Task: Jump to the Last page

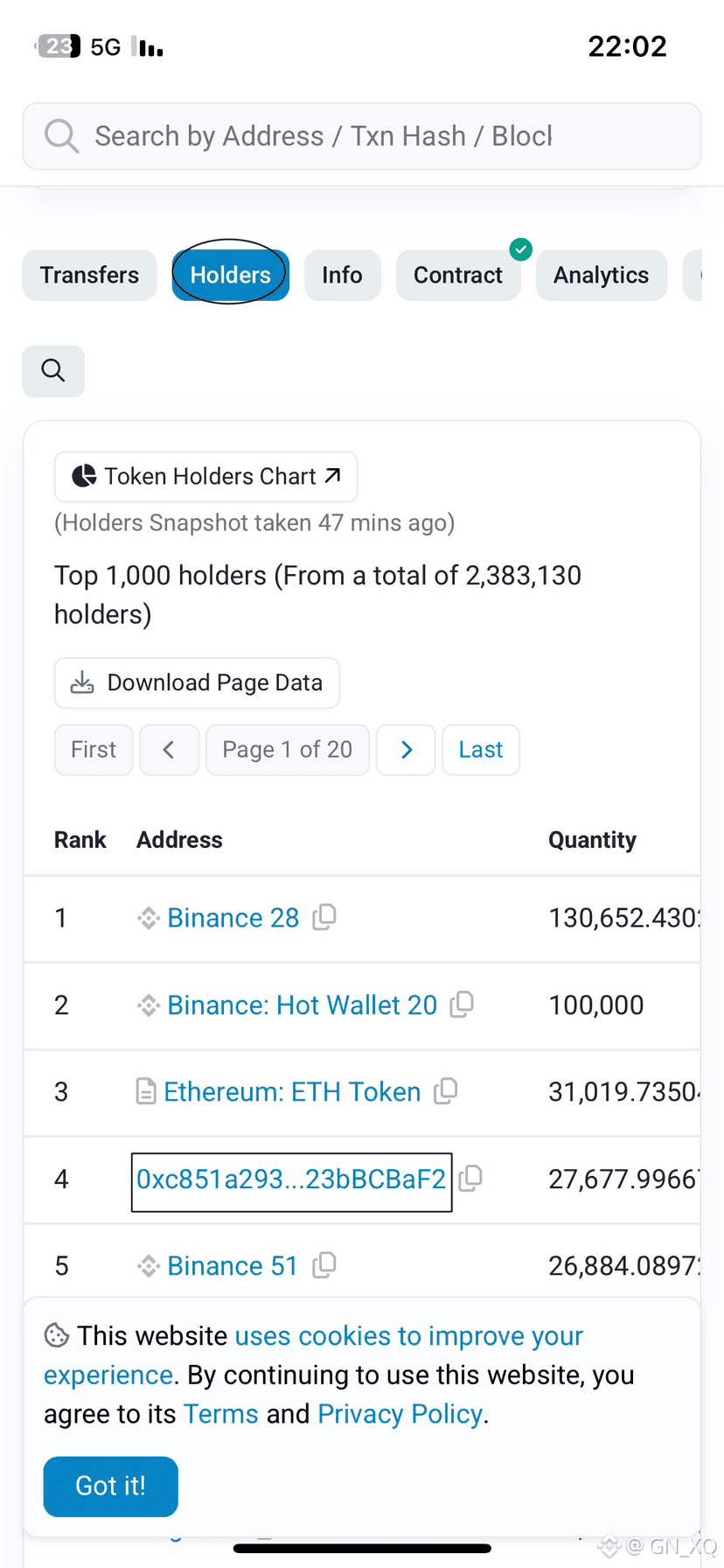Action: click(x=481, y=750)
